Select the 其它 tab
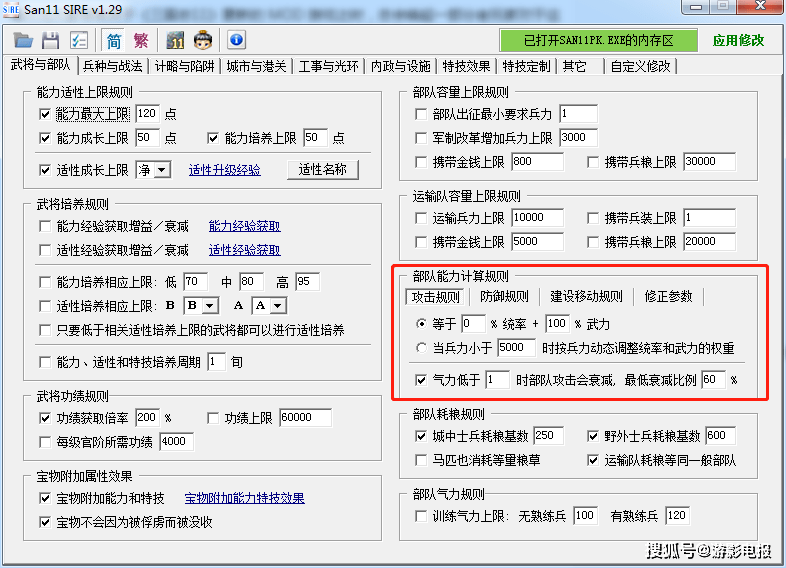Viewport: 786px width, 568px height. click(574, 66)
